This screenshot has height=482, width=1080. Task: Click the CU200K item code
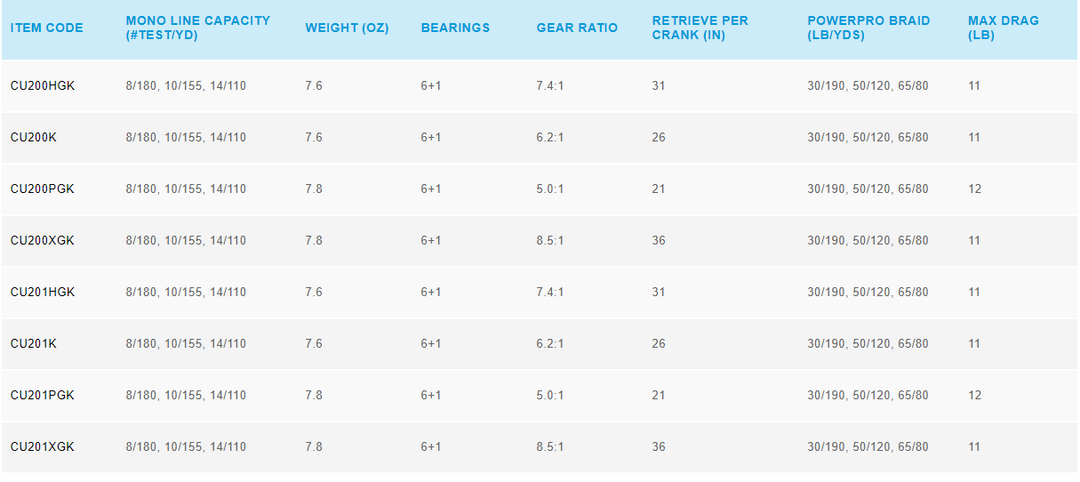(x=34, y=137)
